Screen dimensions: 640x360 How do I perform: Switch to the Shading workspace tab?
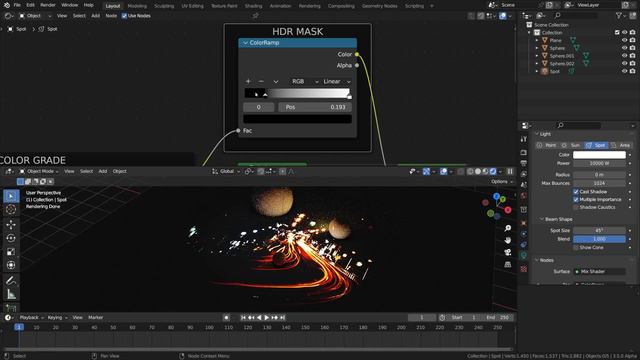[253, 6]
